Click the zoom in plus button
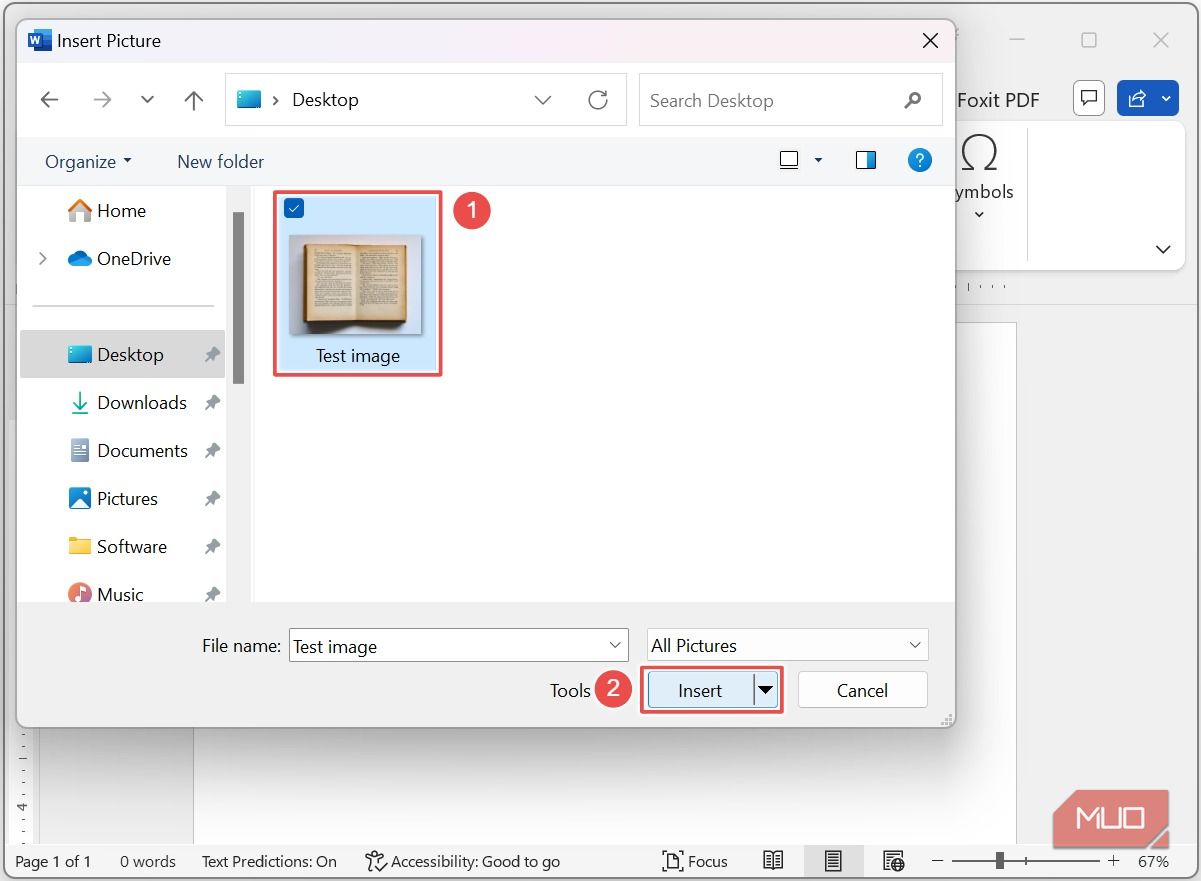Image resolution: width=1201 pixels, height=881 pixels. click(x=1114, y=861)
